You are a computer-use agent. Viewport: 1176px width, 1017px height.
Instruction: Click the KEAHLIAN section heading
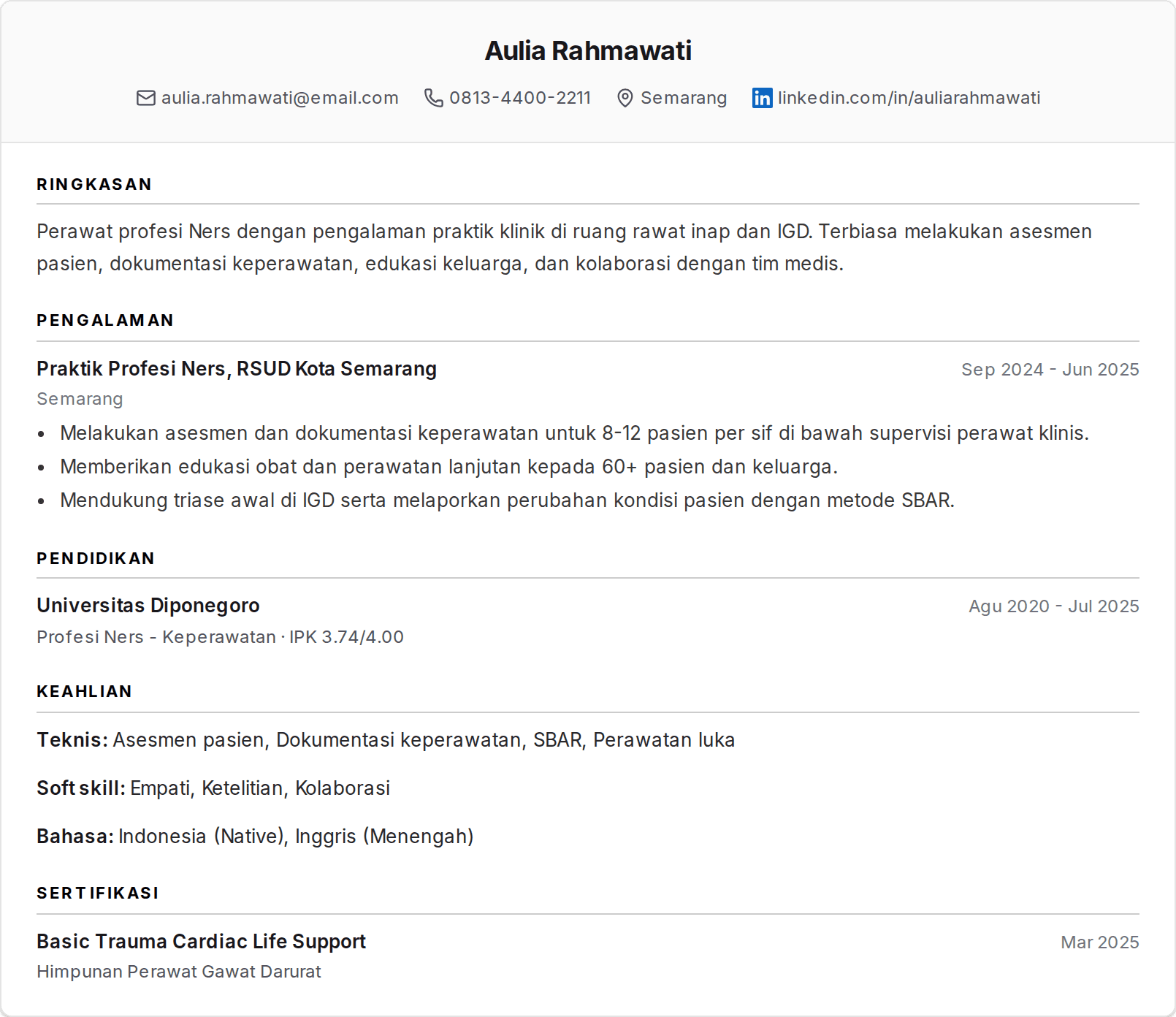pyautogui.click(x=84, y=691)
